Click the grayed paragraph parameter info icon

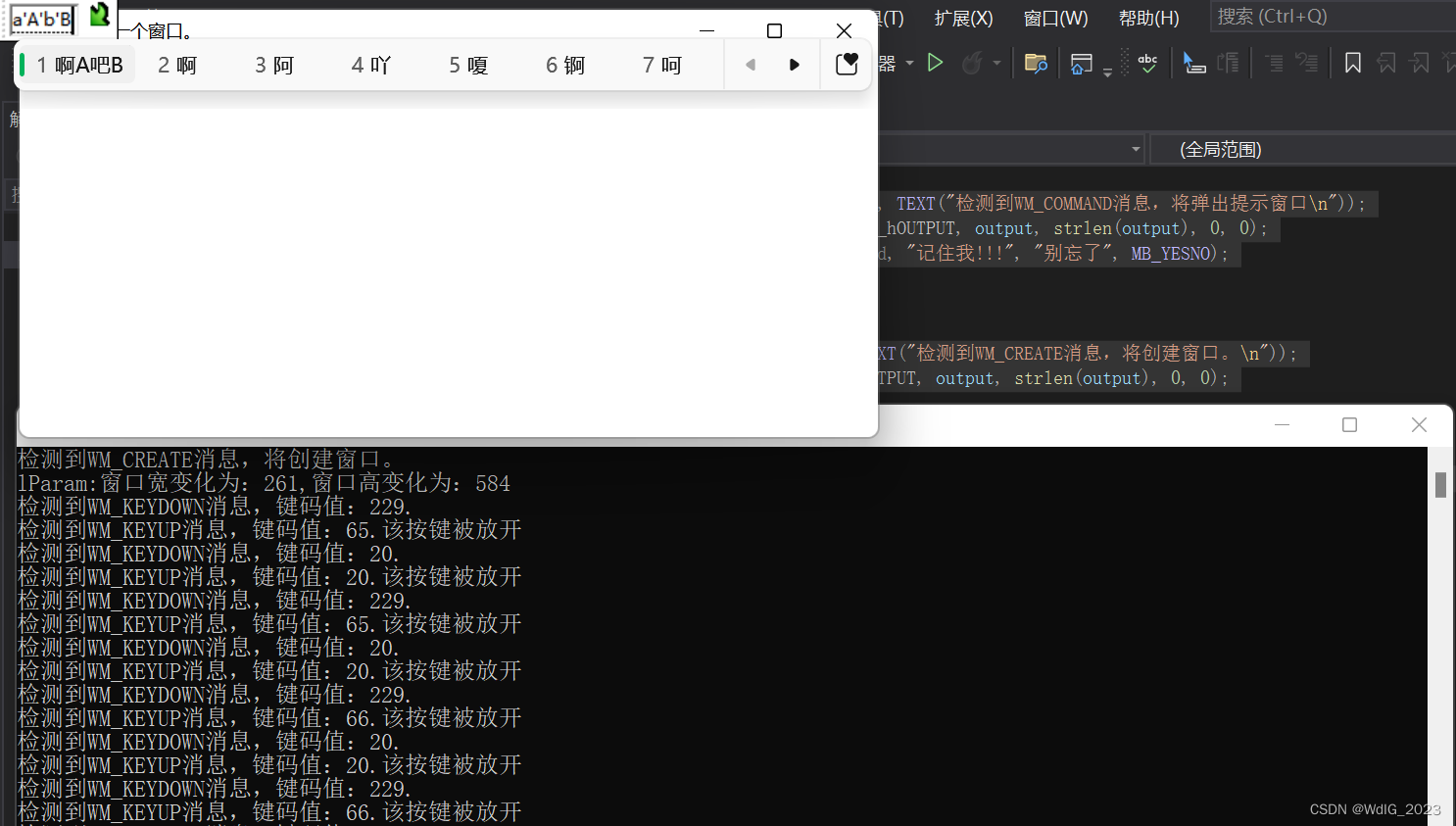pyautogui.click(x=1228, y=64)
